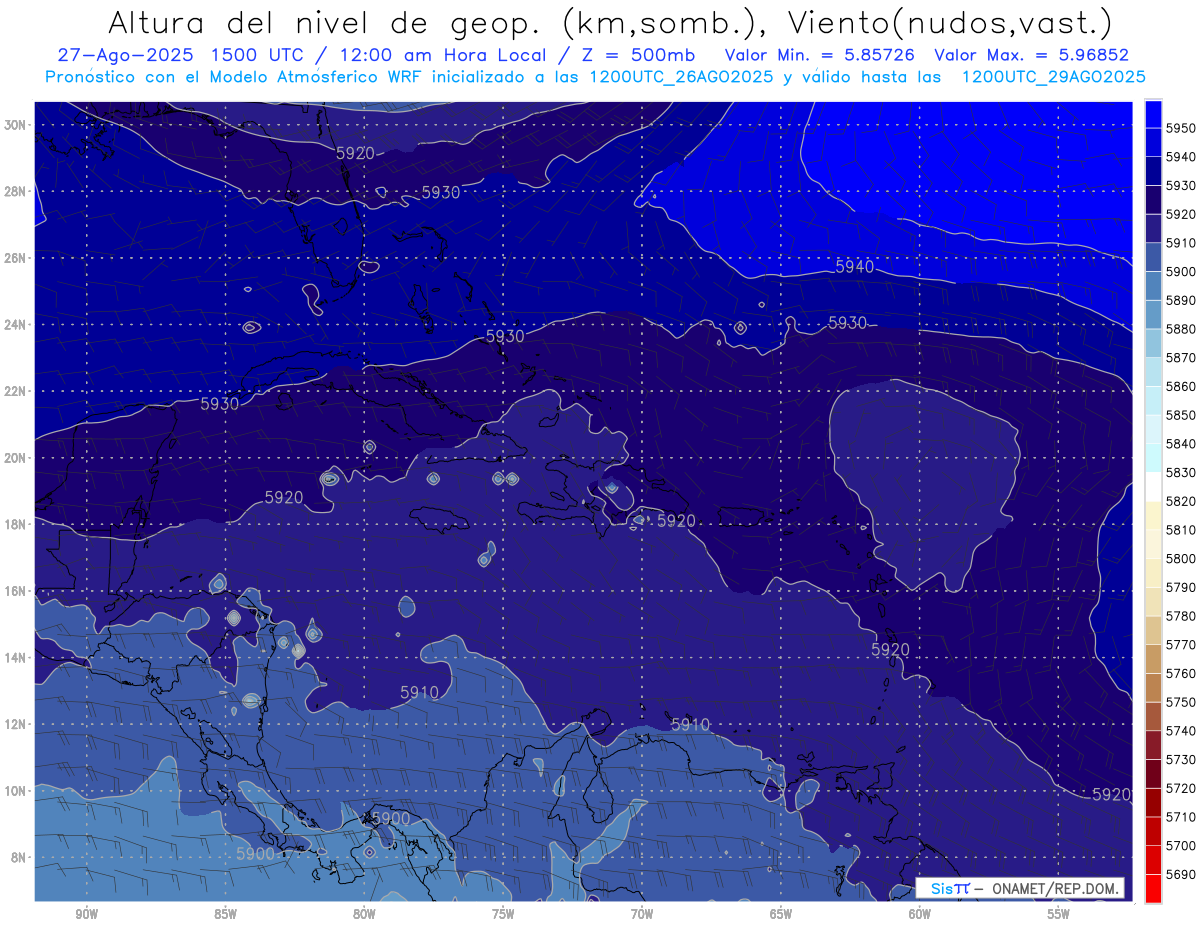
Task: Click the white legend swatch between 5830 and 5820
Action: point(1153,486)
